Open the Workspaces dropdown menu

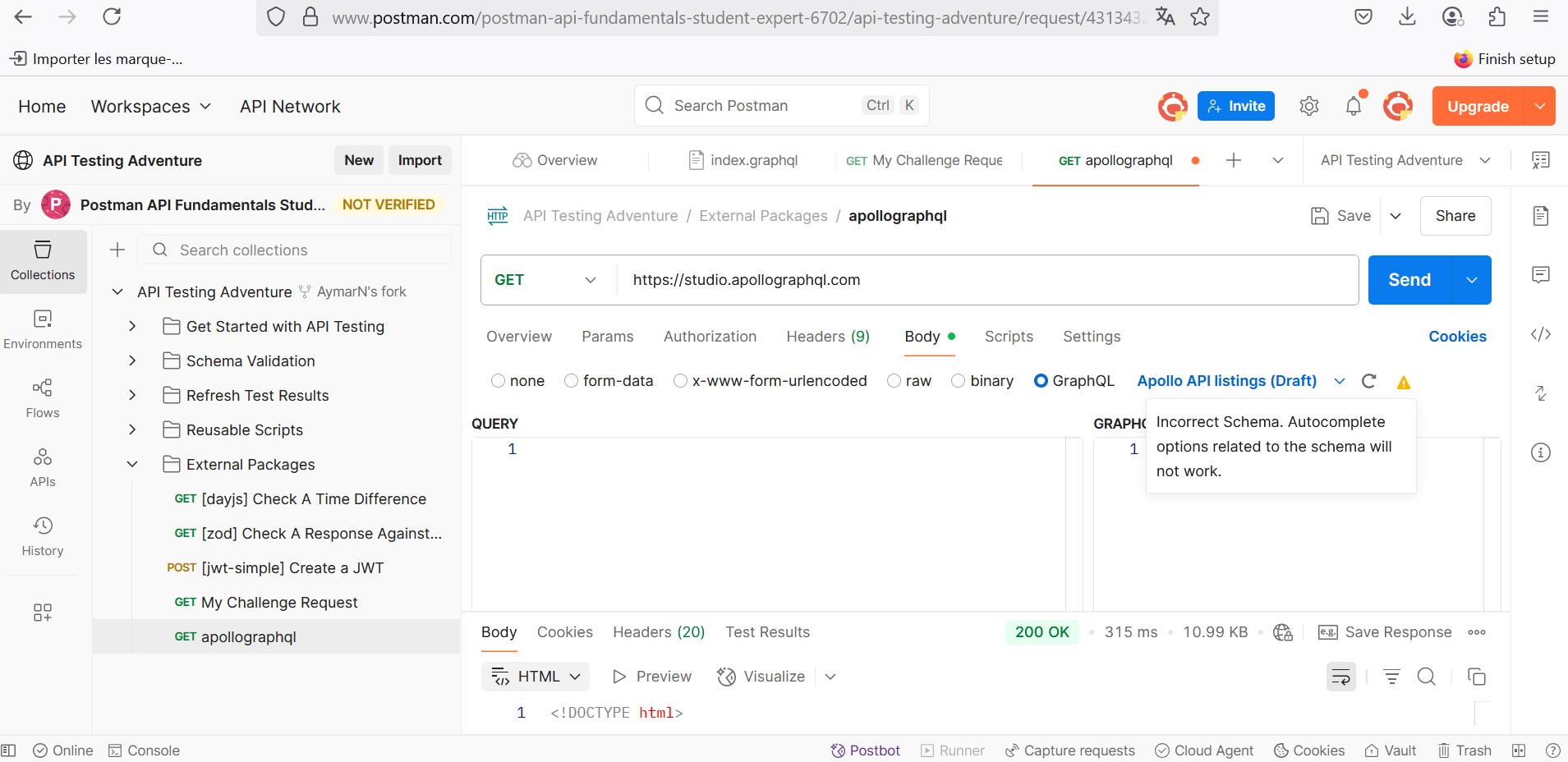[151, 107]
